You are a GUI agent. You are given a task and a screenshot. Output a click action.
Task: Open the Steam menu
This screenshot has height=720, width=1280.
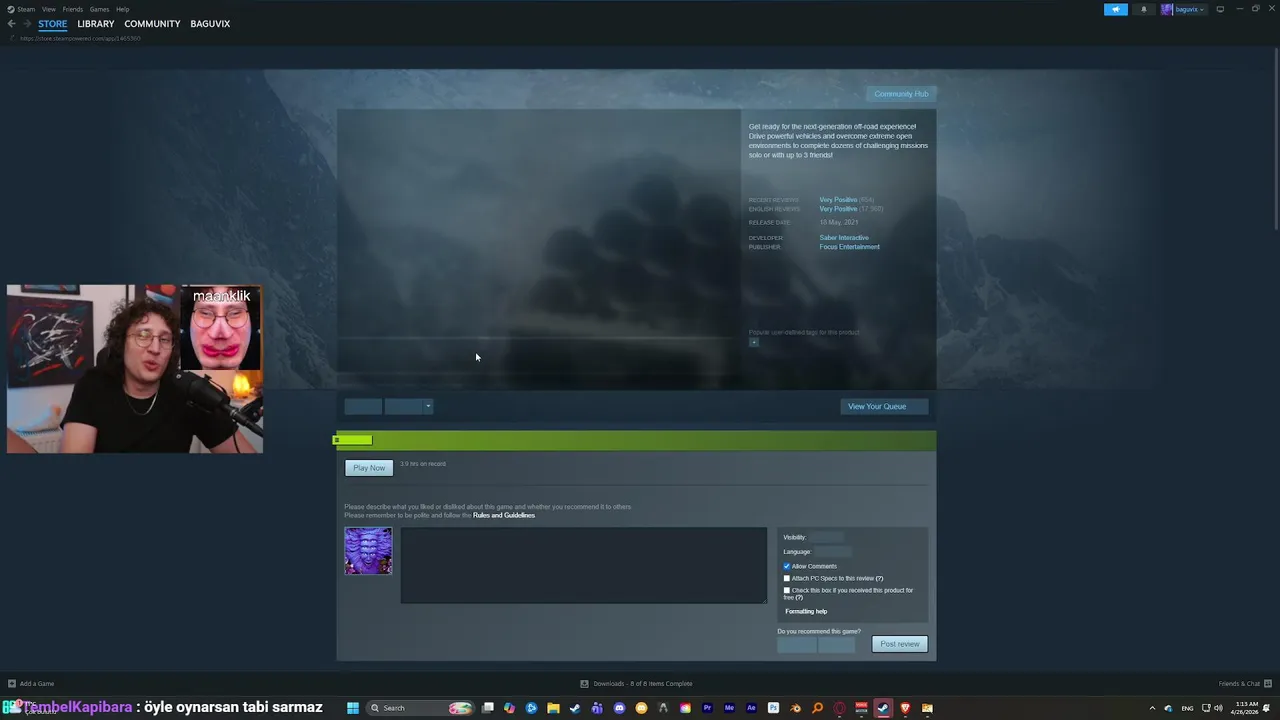click(22, 9)
